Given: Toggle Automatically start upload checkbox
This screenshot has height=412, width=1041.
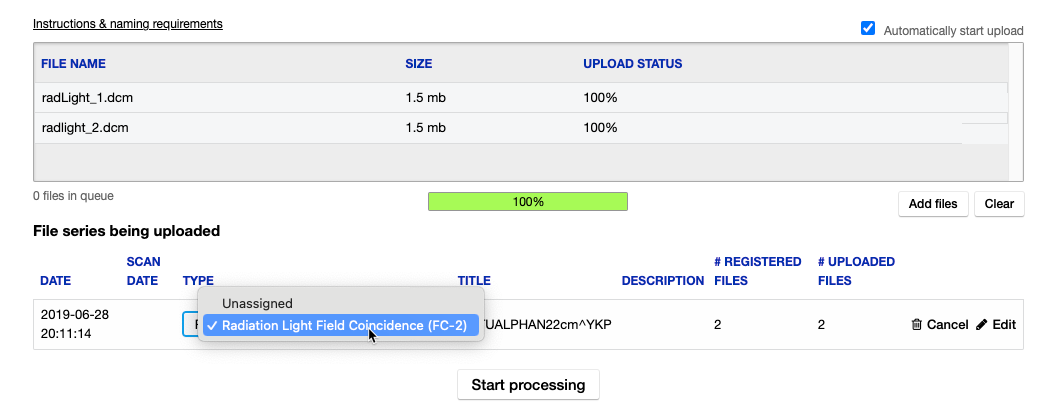Looking at the screenshot, I should pos(868,29).
